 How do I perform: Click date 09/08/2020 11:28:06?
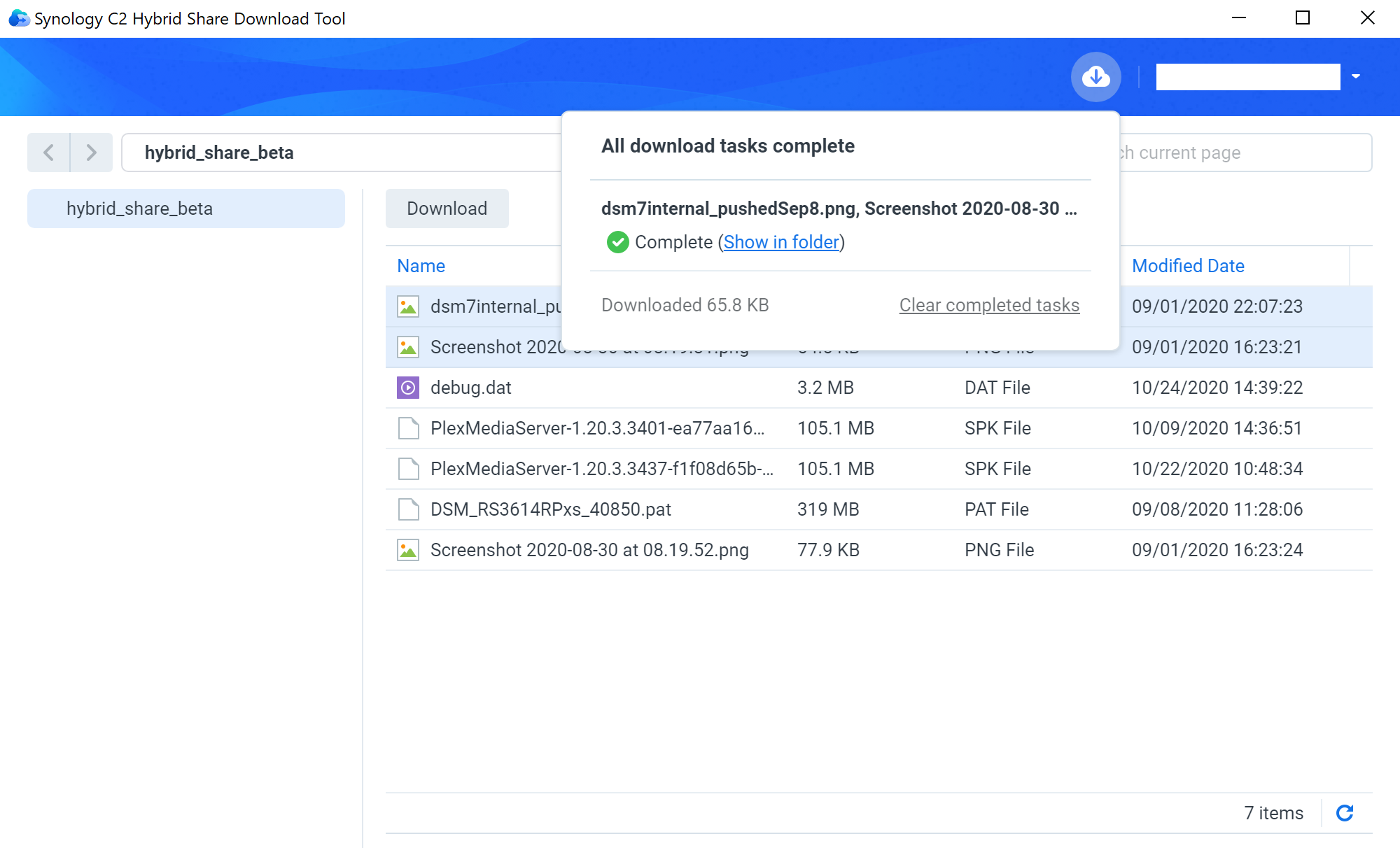pyautogui.click(x=1217, y=509)
